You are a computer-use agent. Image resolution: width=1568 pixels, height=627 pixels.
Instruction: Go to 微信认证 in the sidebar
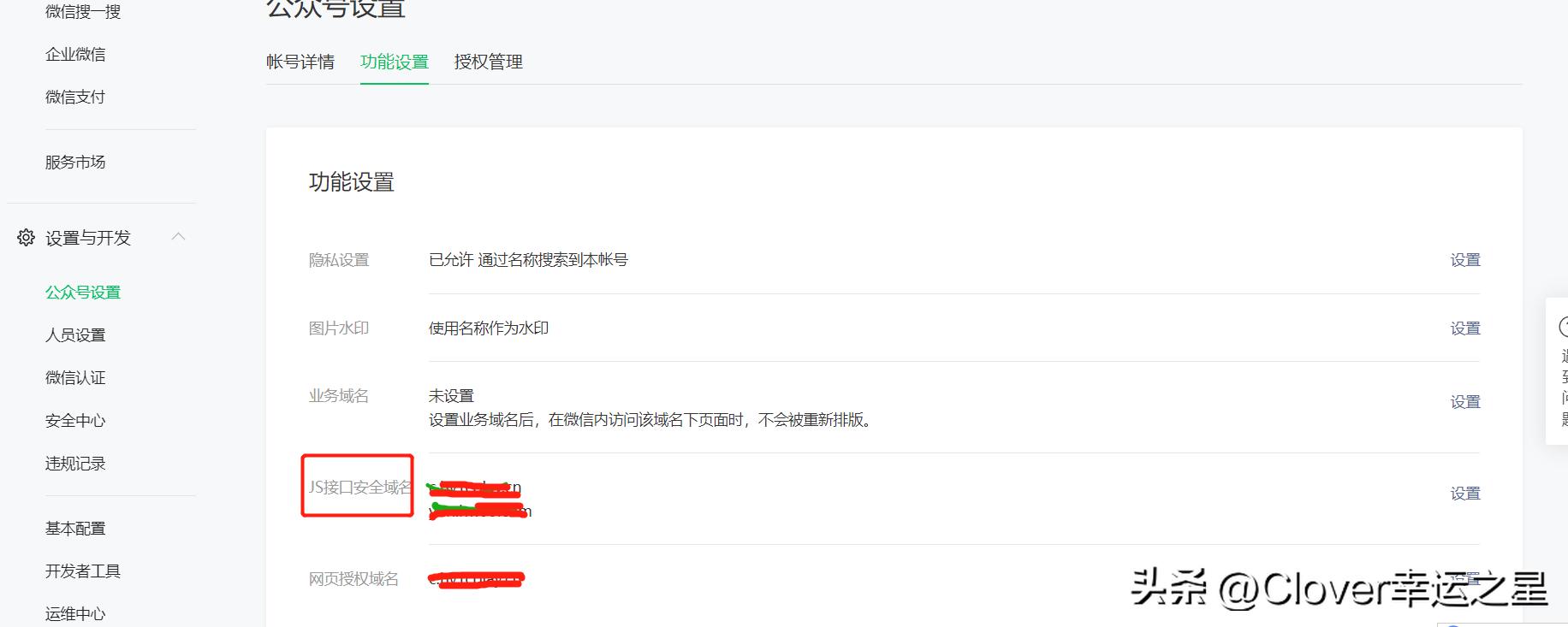point(75,377)
